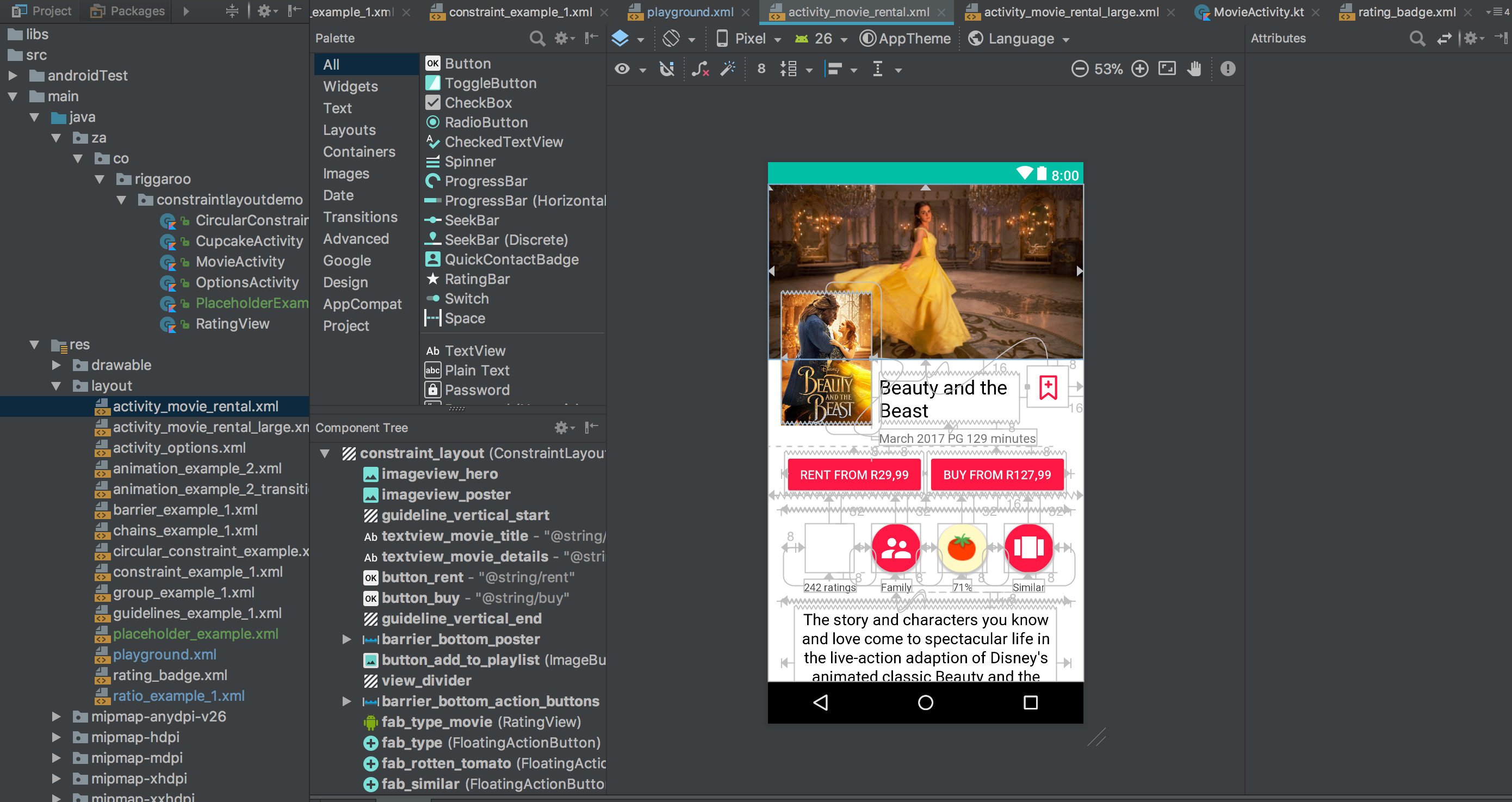This screenshot has width=1512, height=802.
Task: Click the Family red circular button
Action: click(896, 548)
